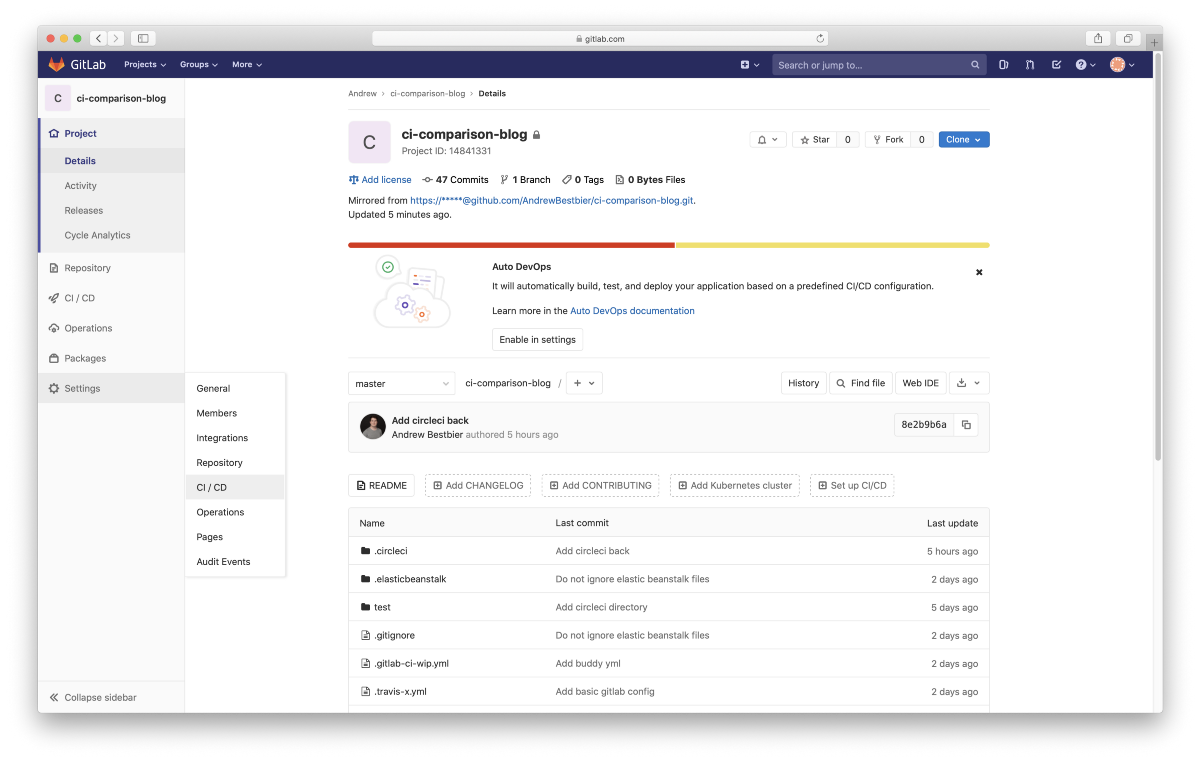Click the .elasticbeanstalk folder icon
Image resolution: width=1200 pixels, height=762 pixels.
365,579
